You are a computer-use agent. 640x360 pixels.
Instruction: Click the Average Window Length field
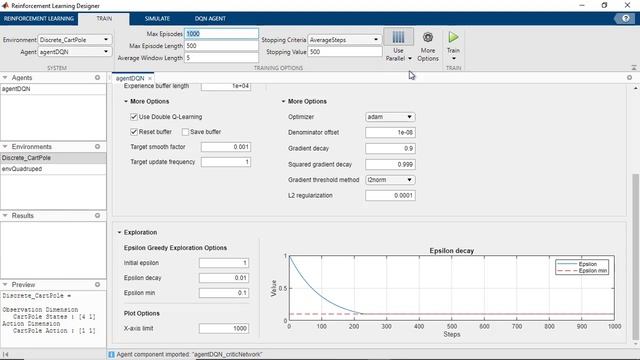221,58
